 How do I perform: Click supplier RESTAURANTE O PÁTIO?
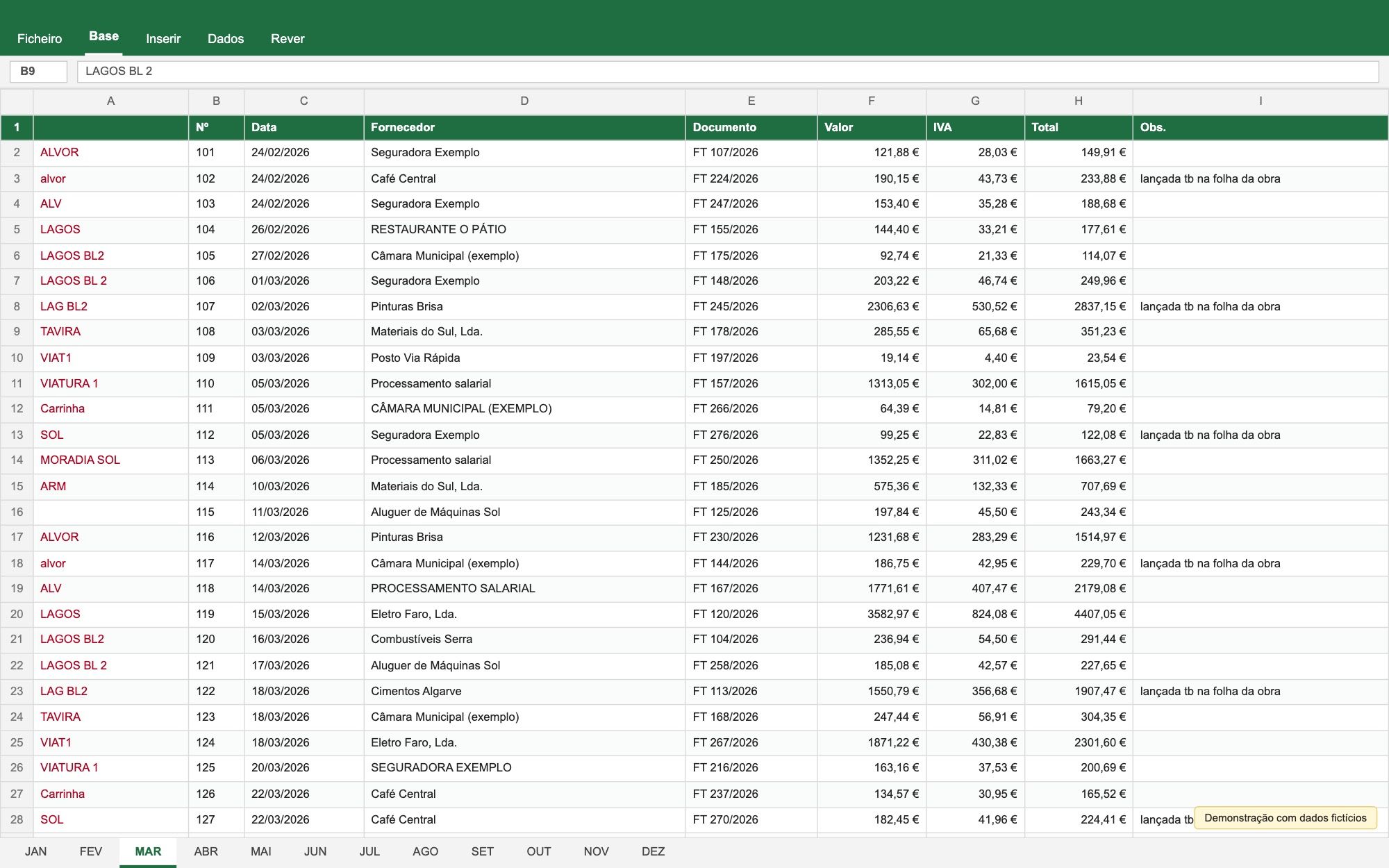tap(524, 229)
